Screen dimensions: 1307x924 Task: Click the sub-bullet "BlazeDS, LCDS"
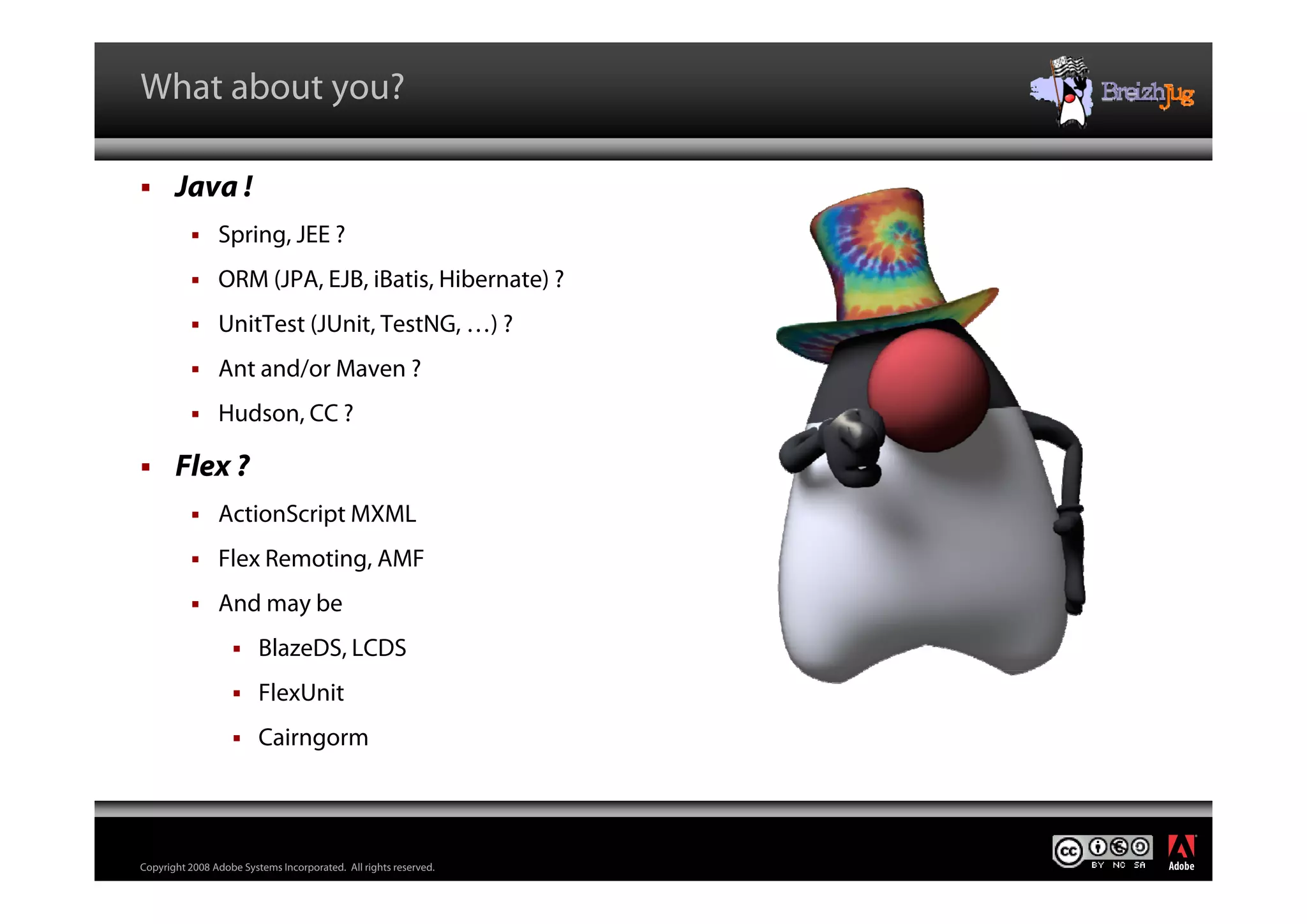332,648
